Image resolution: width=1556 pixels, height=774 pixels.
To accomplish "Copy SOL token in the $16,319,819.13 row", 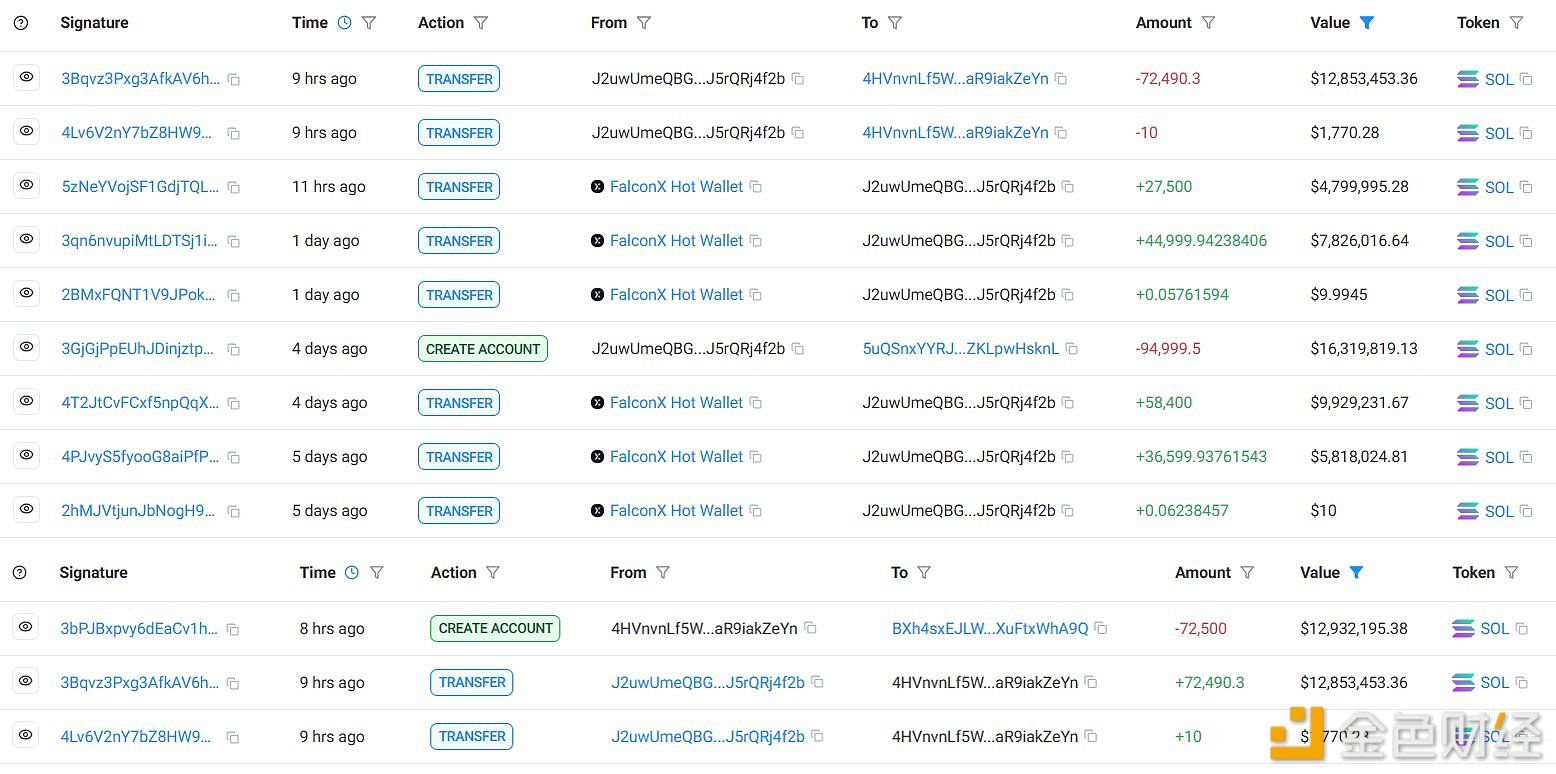I will (x=1526, y=349).
